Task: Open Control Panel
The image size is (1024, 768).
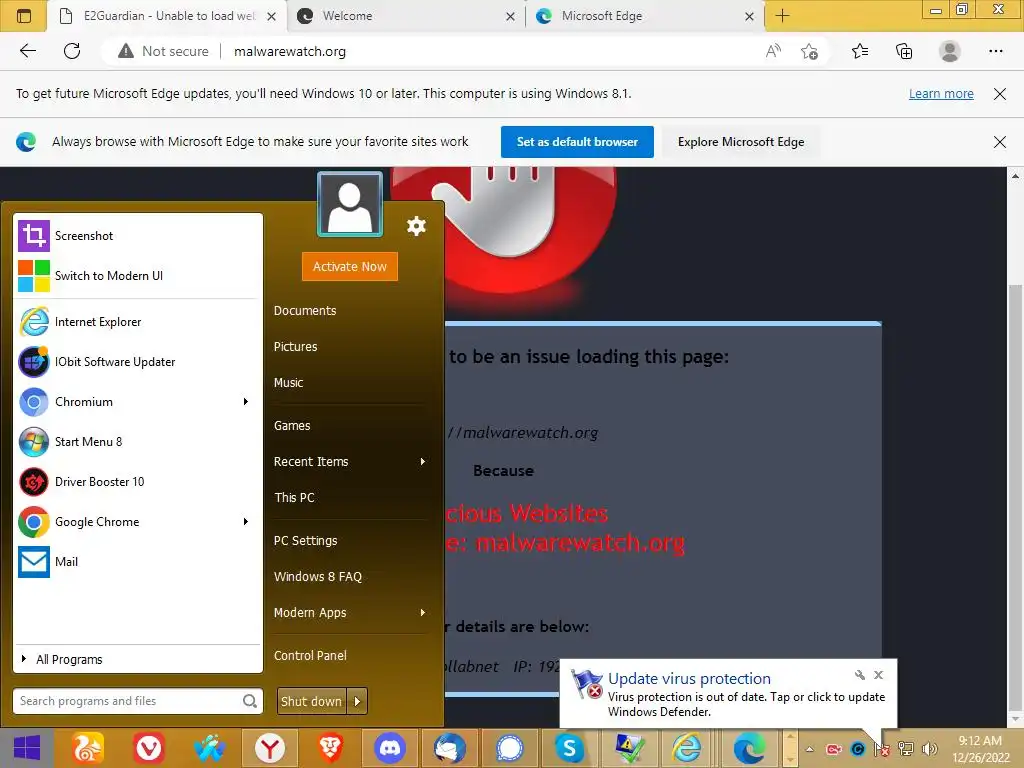Action: tap(310, 656)
